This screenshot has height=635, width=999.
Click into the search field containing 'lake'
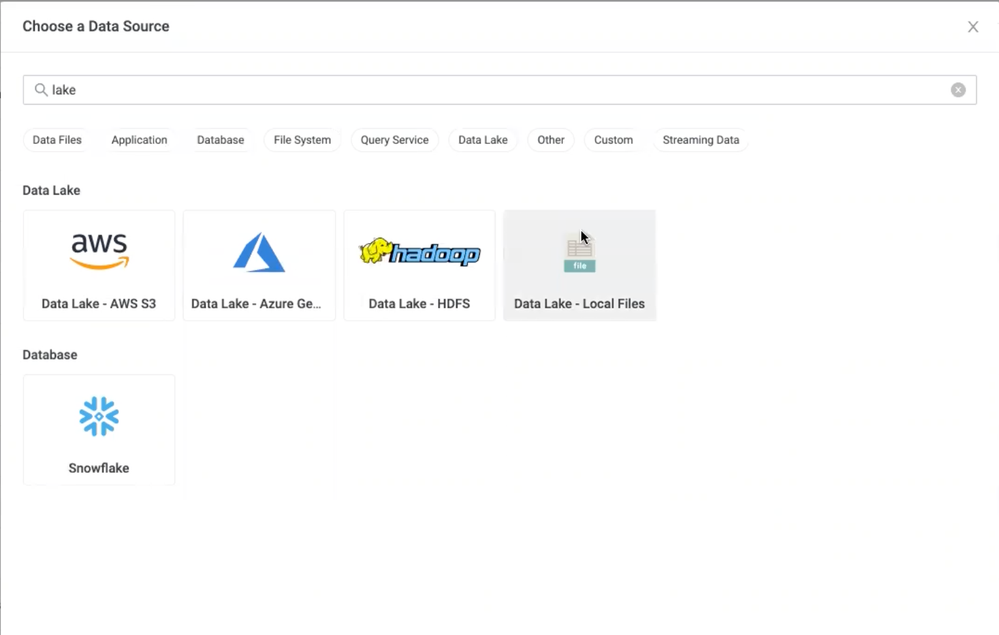point(500,90)
